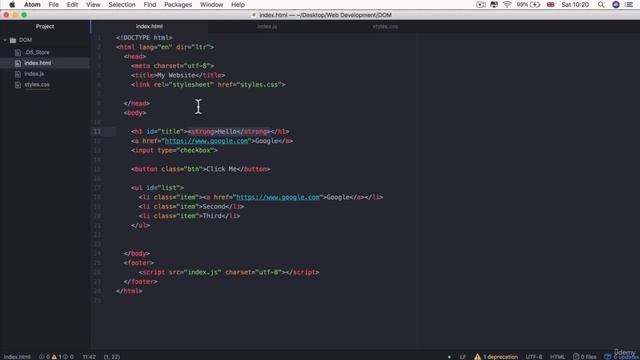Click the Second list item line

(191, 207)
